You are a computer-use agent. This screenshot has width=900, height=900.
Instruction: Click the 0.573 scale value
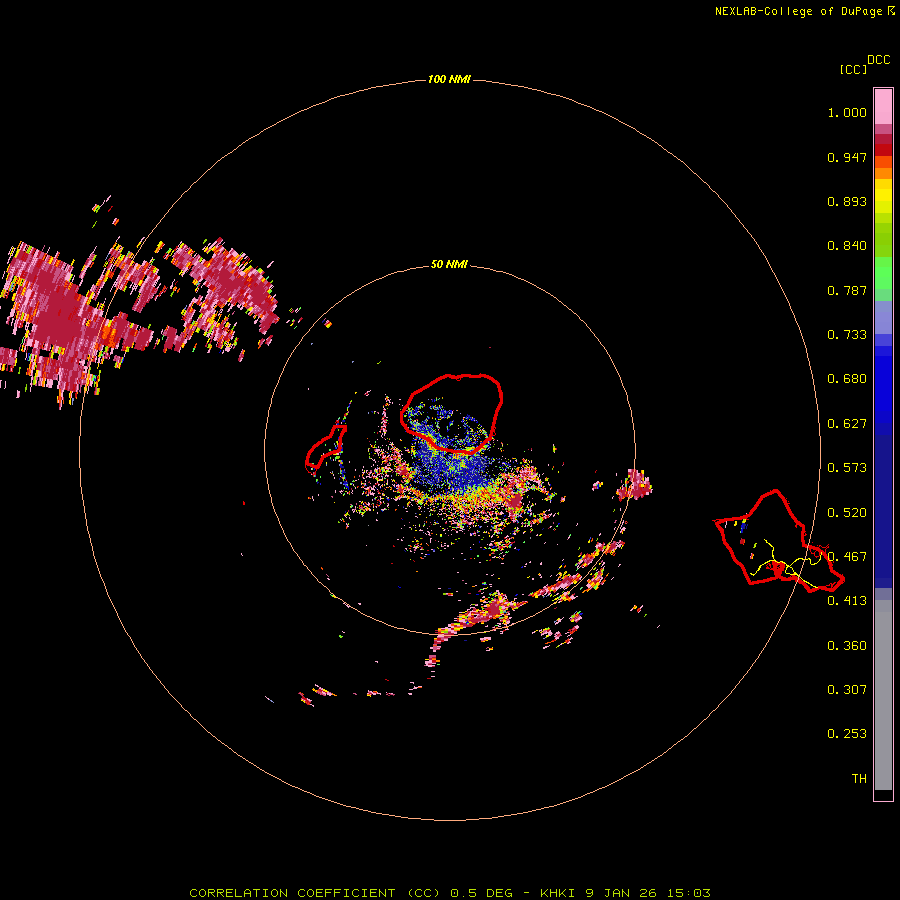point(847,468)
